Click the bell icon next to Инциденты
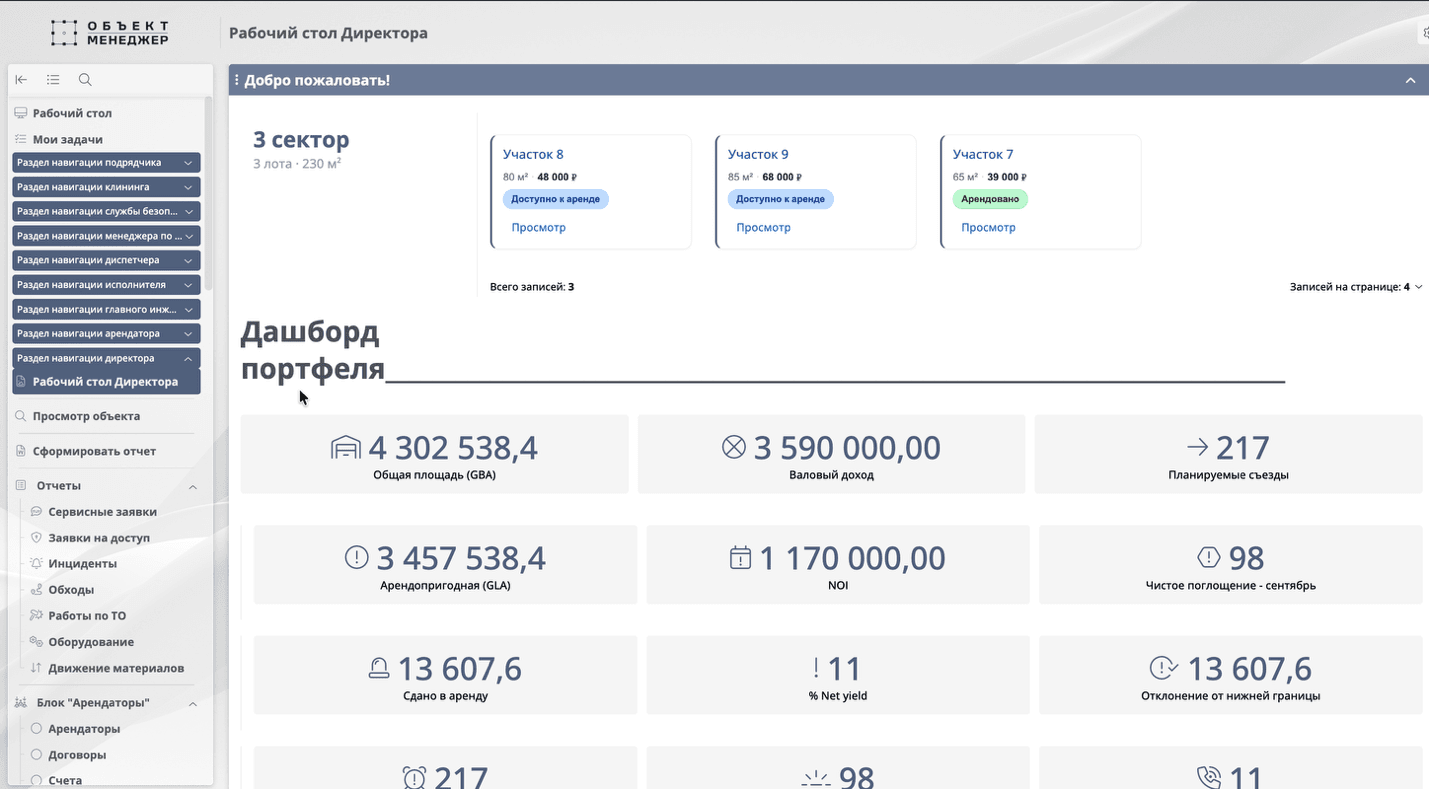The height and width of the screenshot is (789, 1429). tap(37, 564)
